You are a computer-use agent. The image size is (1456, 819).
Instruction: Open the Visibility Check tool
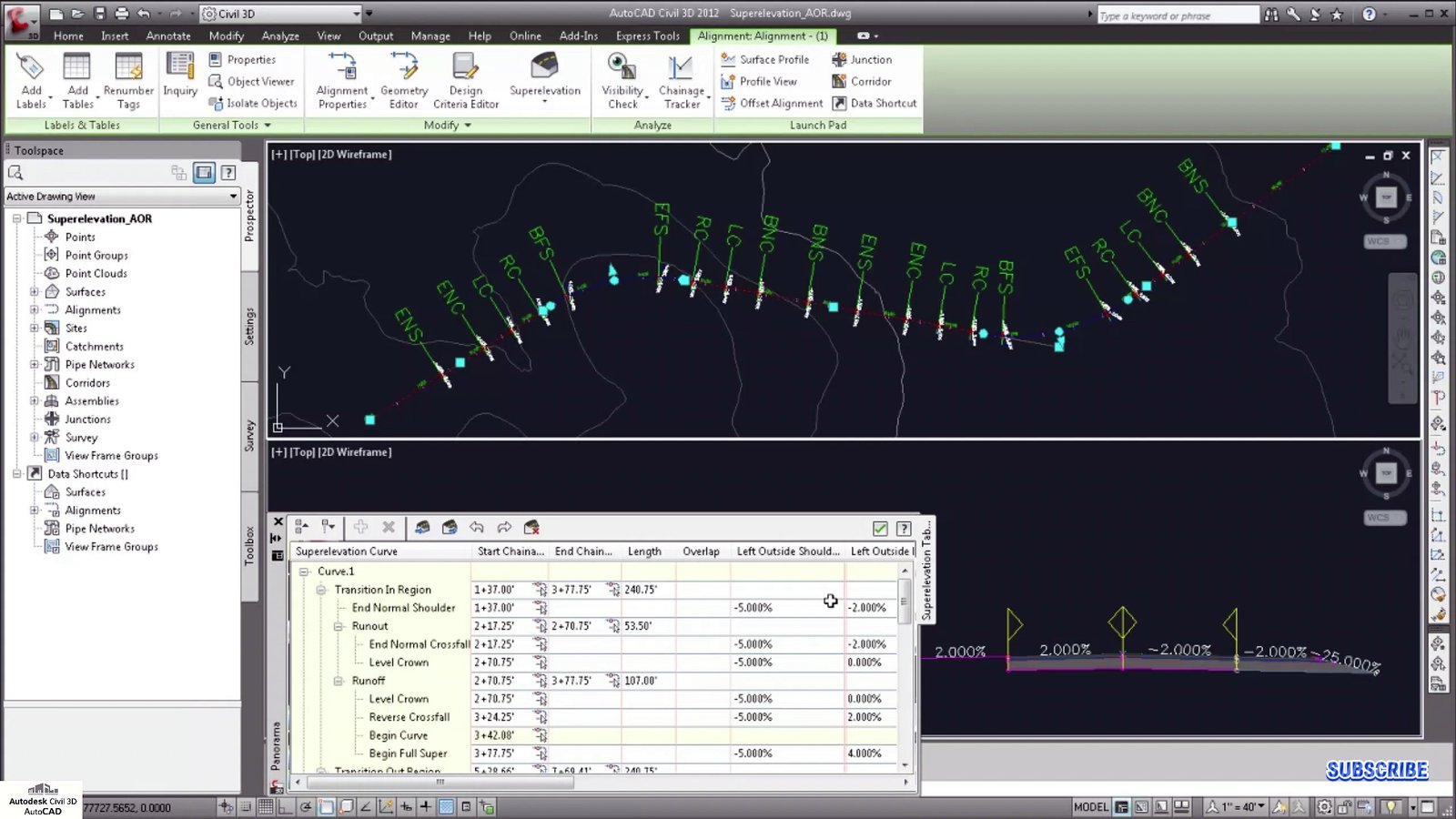(x=622, y=68)
